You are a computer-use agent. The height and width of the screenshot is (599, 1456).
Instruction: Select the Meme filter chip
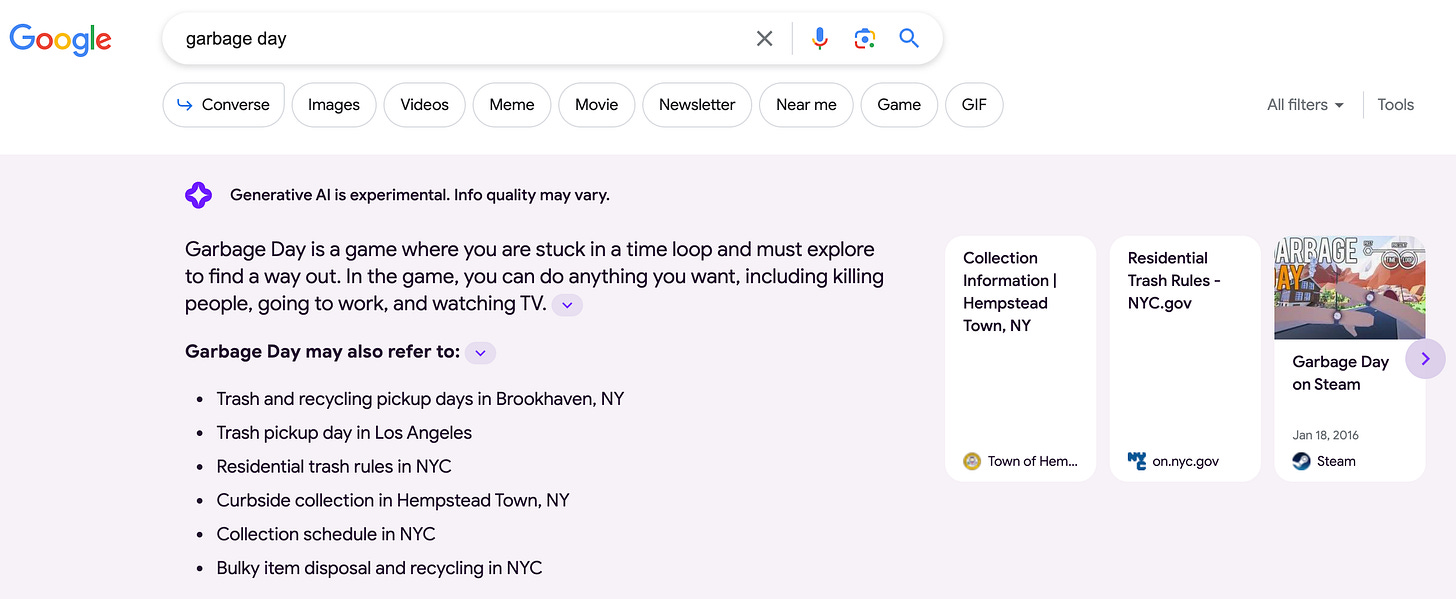pyautogui.click(x=512, y=105)
